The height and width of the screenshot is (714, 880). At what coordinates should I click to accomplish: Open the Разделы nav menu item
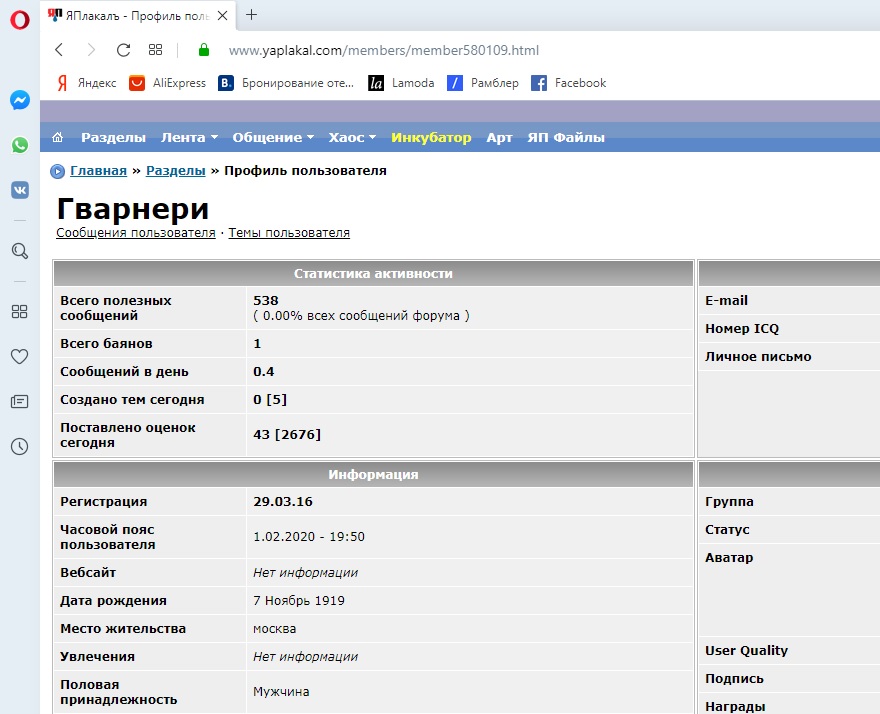point(113,138)
